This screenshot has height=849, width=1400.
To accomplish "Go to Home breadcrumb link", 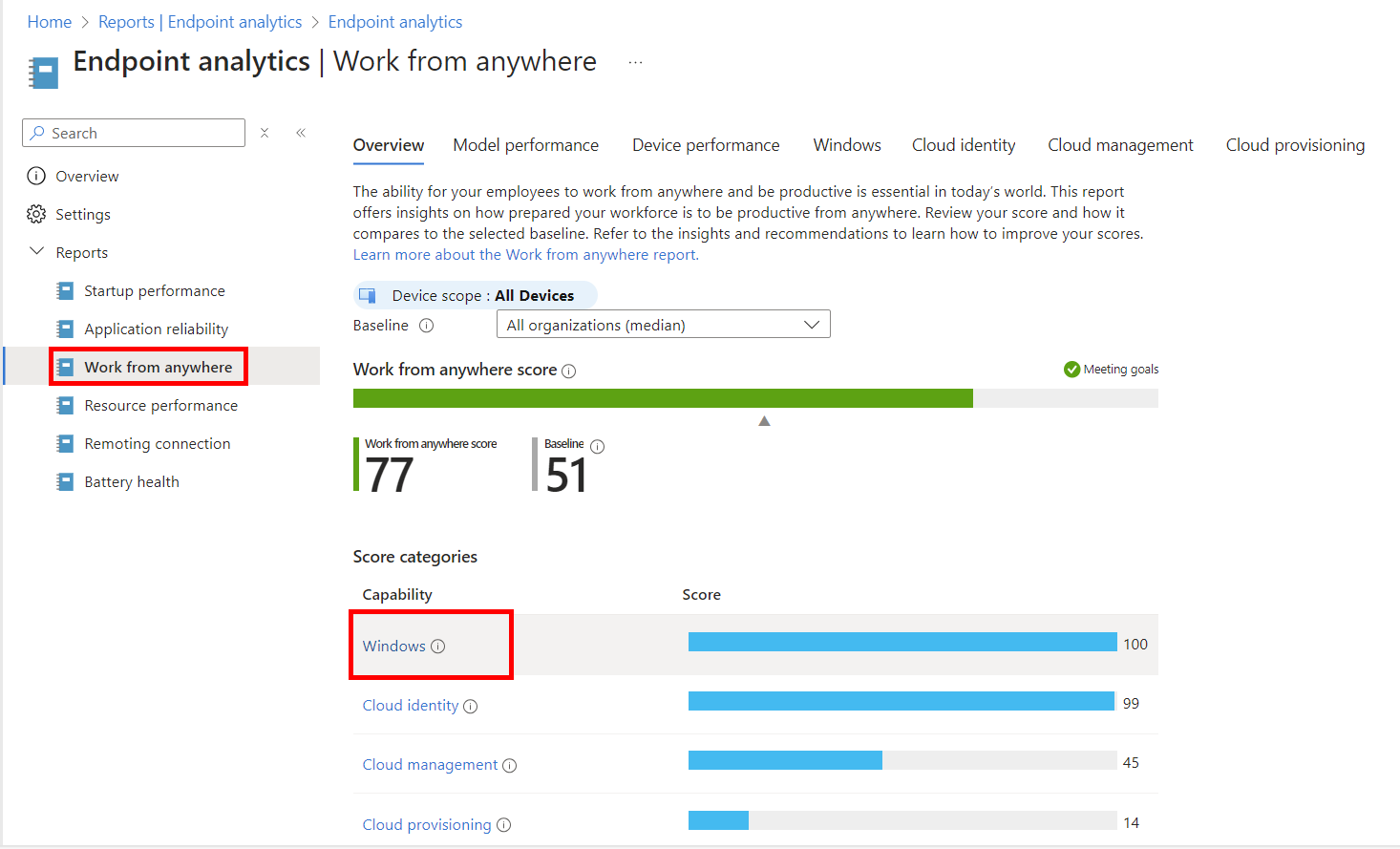I will [x=50, y=22].
